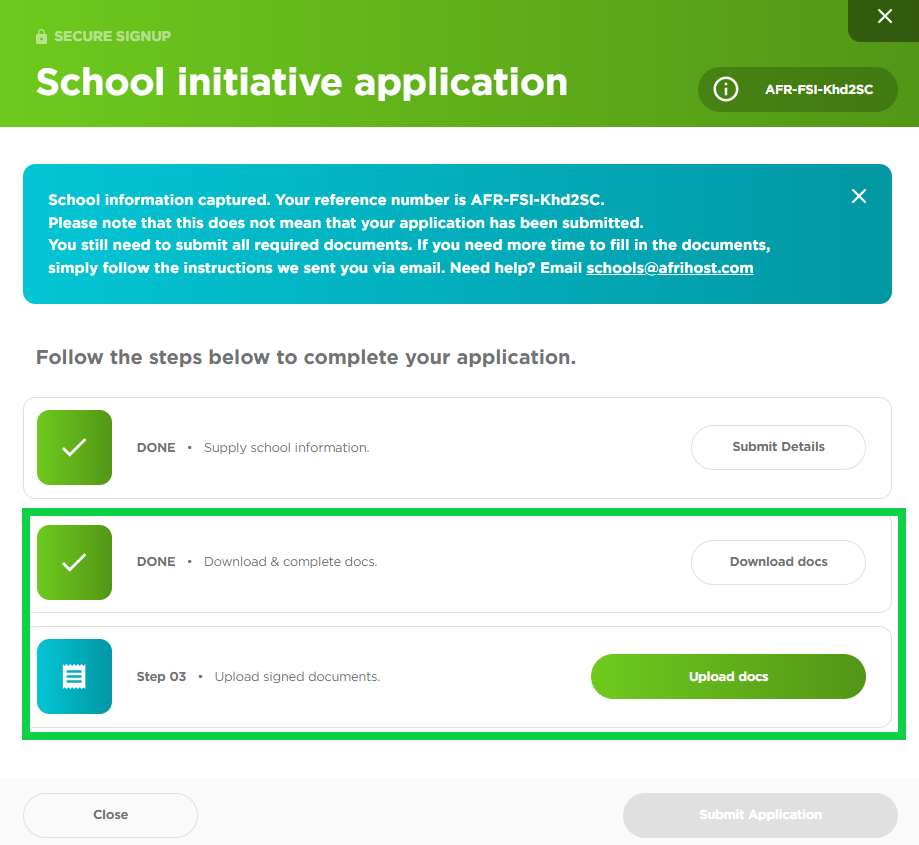
Task: Click the Step 03 document icon
Action: [74, 677]
